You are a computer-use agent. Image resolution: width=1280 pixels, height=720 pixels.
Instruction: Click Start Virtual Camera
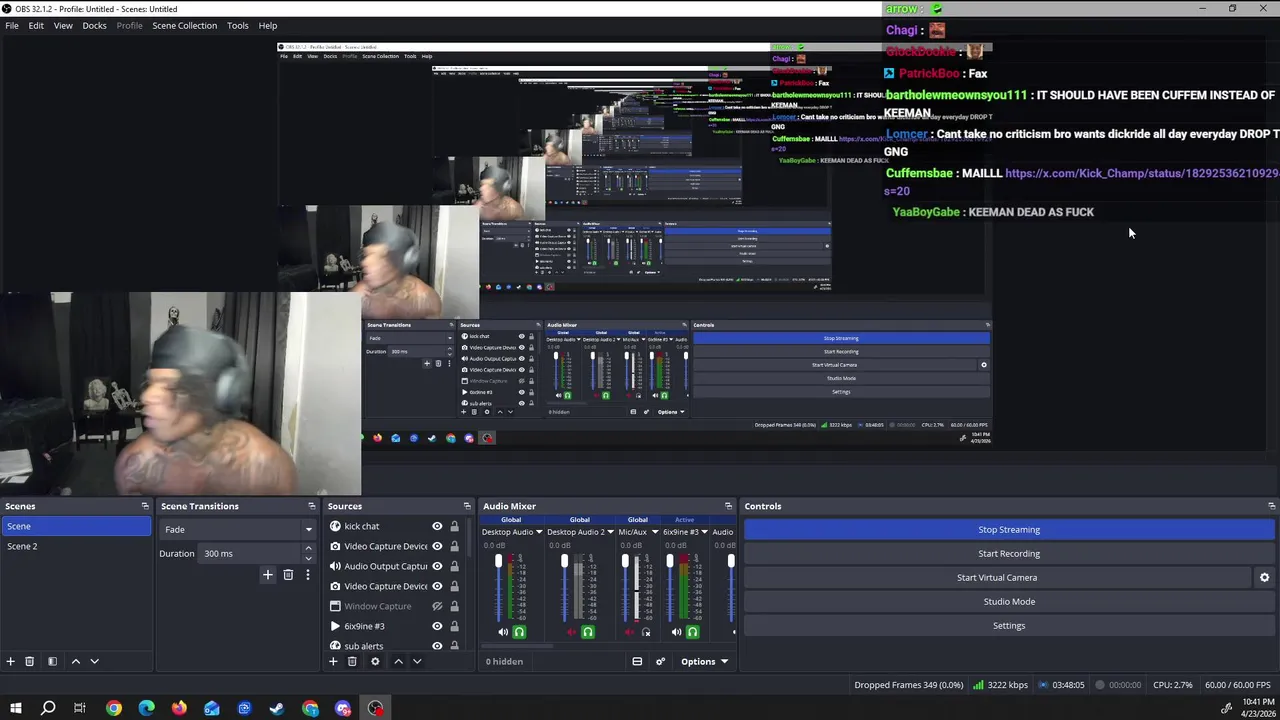tap(997, 578)
